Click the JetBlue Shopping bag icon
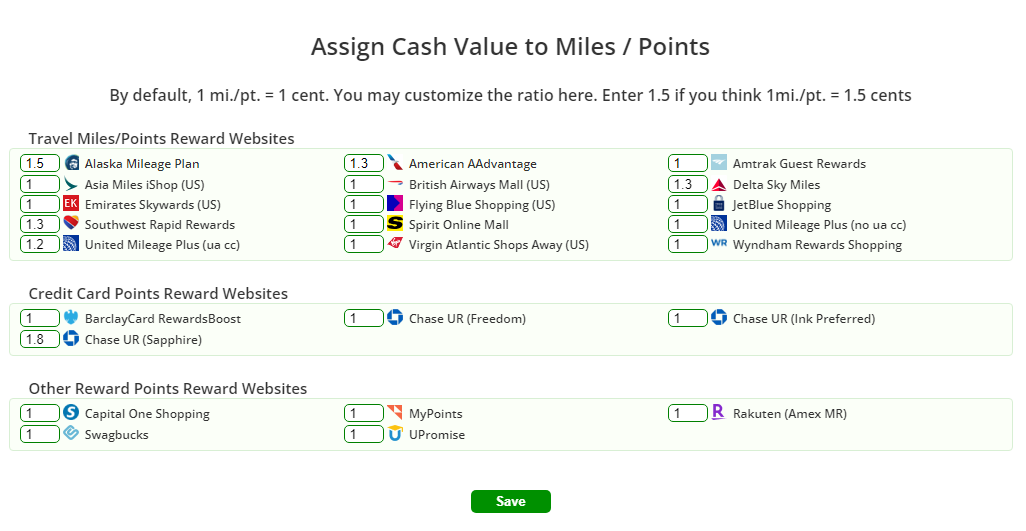1026x531 pixels. click(x=719, y=204)
